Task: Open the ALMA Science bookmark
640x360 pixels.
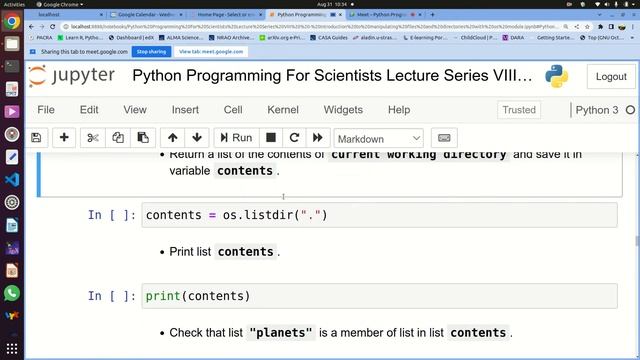Action: pos(180,38)
